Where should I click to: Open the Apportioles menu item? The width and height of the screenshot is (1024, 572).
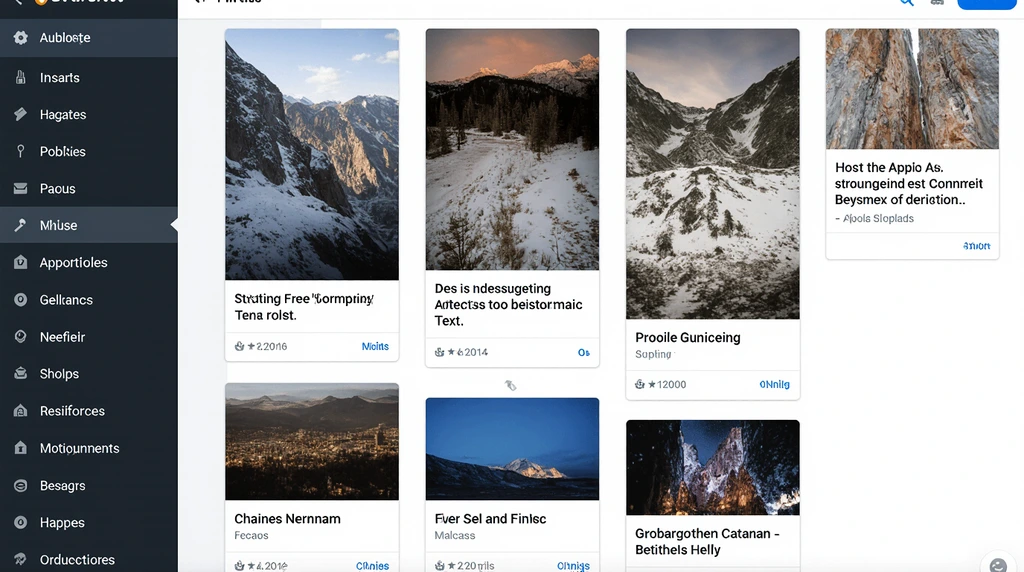click(x=73, y=263)
